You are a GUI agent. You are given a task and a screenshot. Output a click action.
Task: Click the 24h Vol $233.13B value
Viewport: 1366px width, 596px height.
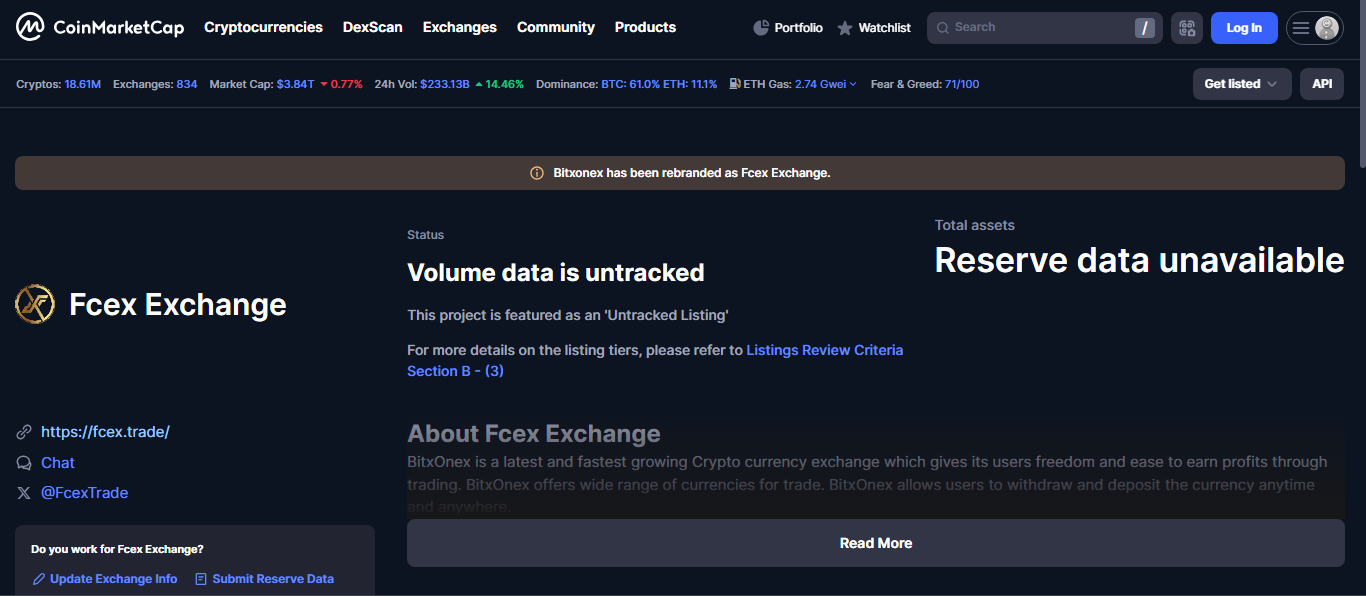(x=445, y=84)
